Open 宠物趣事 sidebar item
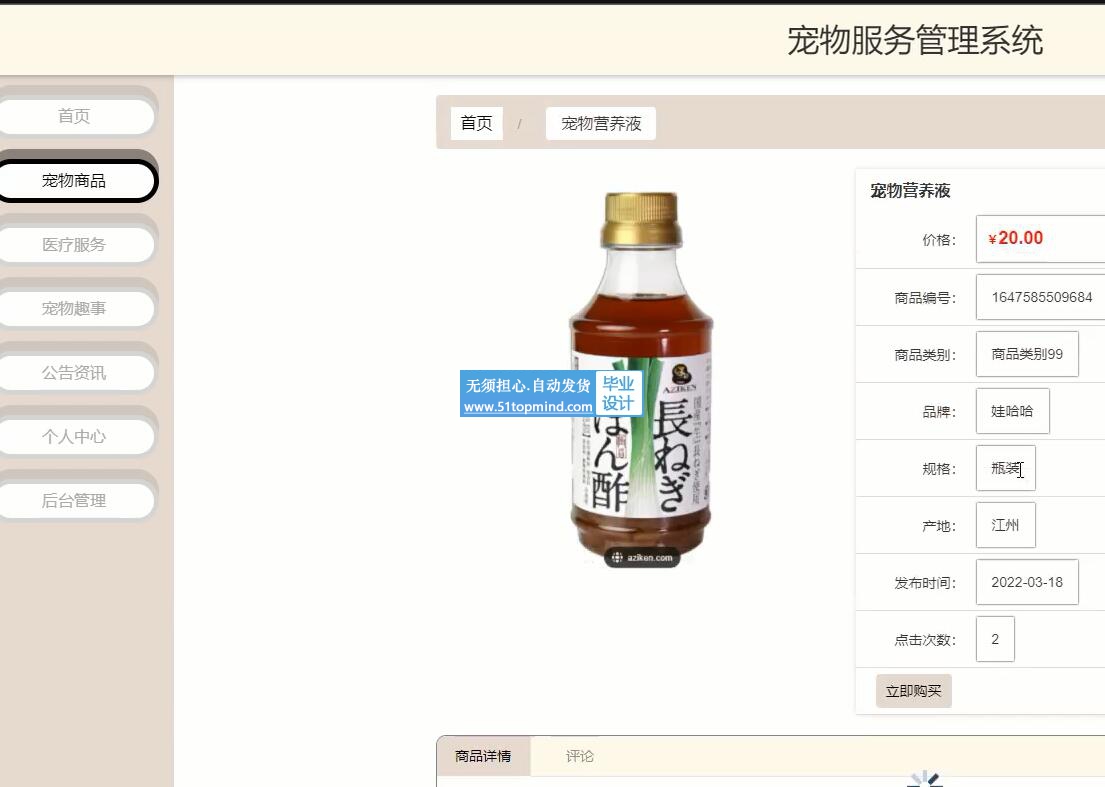 (x=75, y=309)
